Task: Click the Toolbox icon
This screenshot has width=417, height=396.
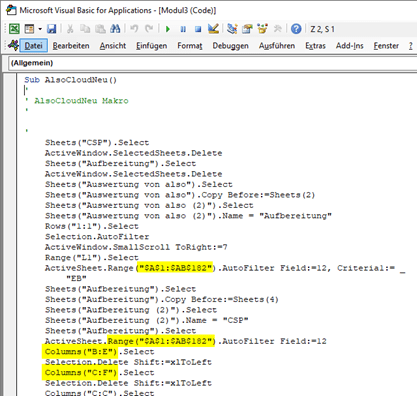Action: coord(277,29)
